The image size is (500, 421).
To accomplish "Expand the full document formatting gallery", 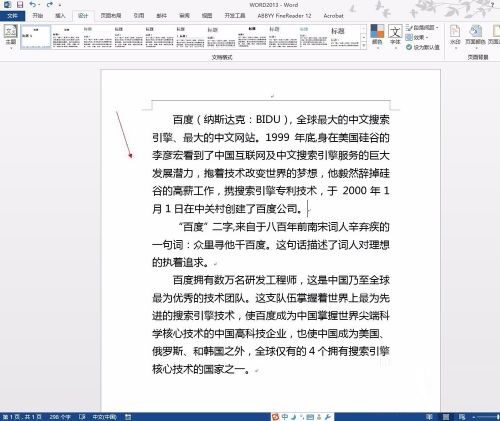I will (364, 45).
